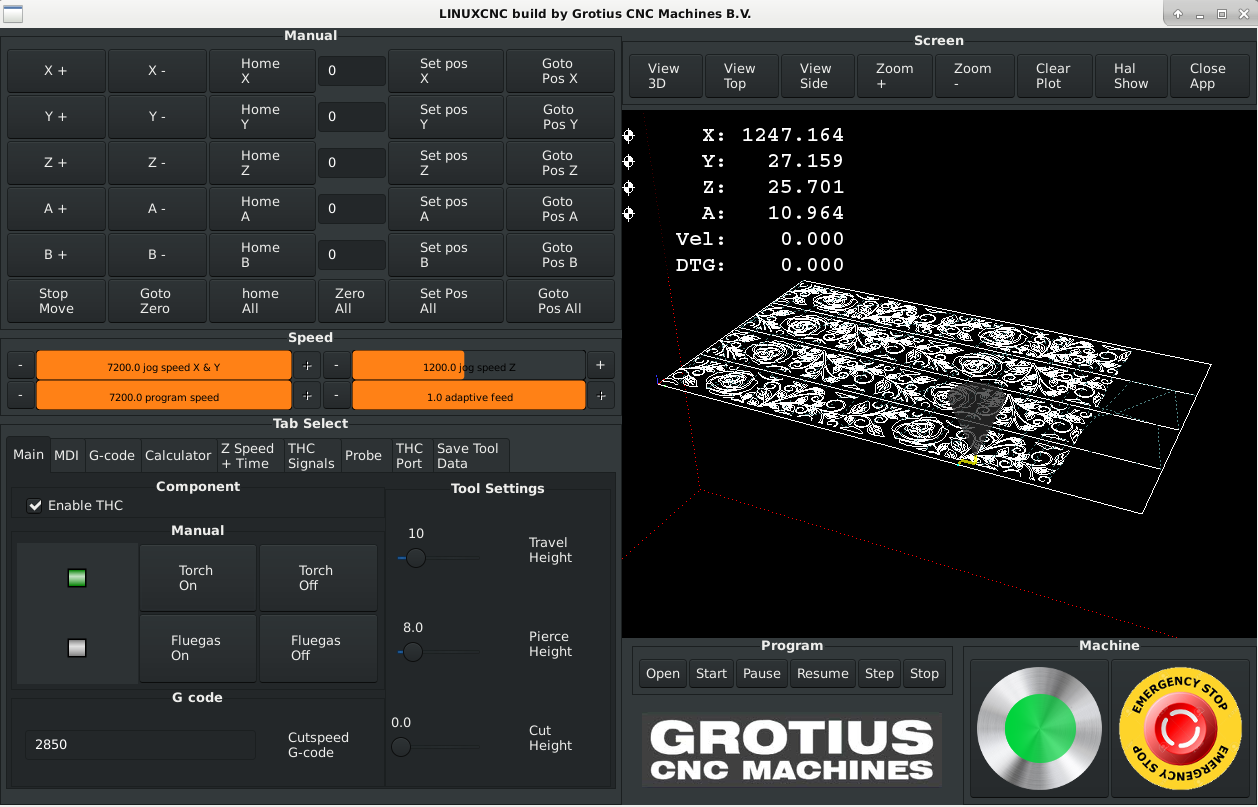This screenshot has width=1258, height=807.
Task: Switch preview to View 3D
Action: coord(664,76)
